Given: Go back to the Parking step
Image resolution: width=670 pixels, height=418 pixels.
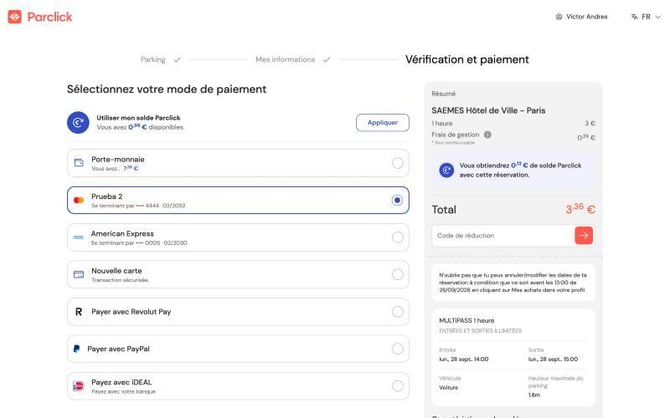Looking at the screenshot, I should [153, 59].
